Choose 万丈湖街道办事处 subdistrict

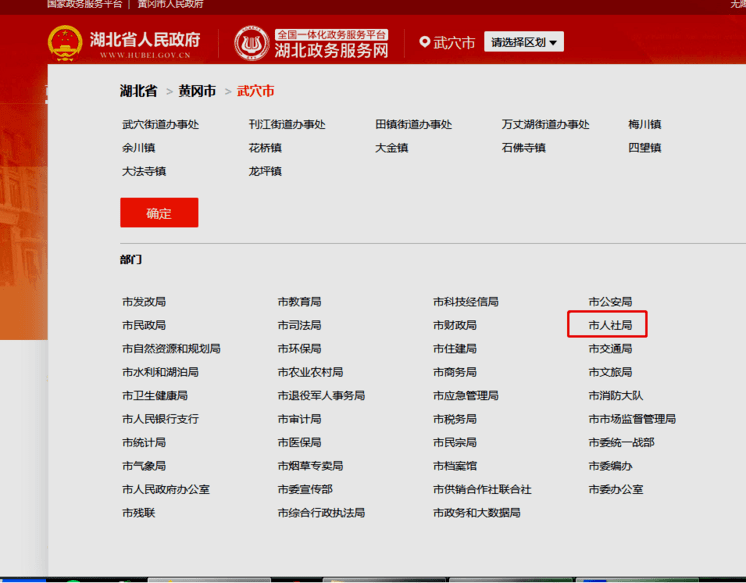click(x=545, y=125)
